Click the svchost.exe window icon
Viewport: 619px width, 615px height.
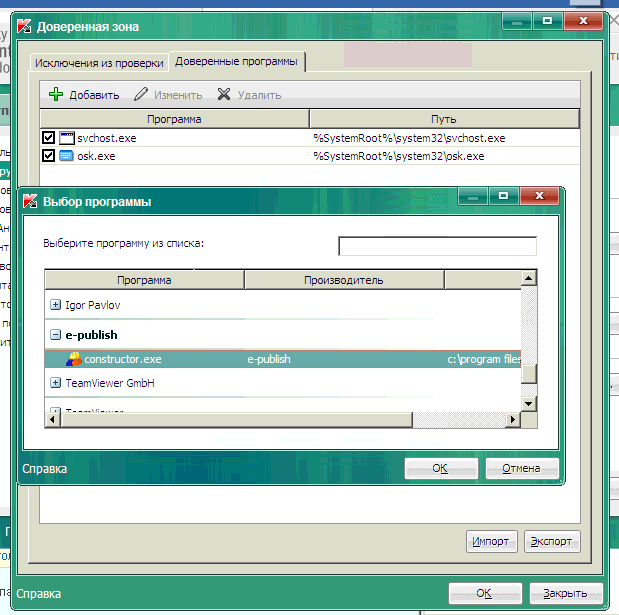pyautogui.click(x=67, y=138)
